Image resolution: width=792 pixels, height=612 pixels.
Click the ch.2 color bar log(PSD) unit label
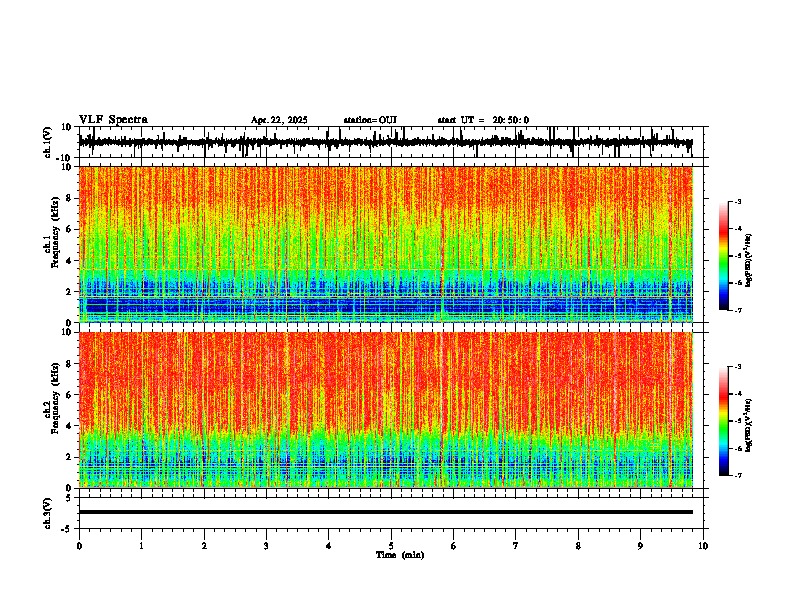tap(749, 425)
